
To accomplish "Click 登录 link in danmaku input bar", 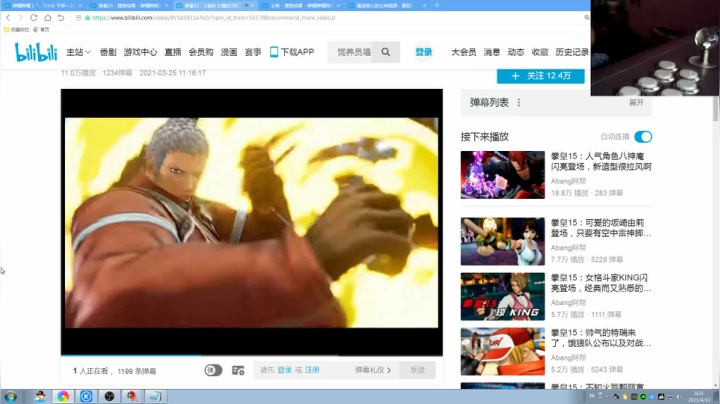I will 284,370.
